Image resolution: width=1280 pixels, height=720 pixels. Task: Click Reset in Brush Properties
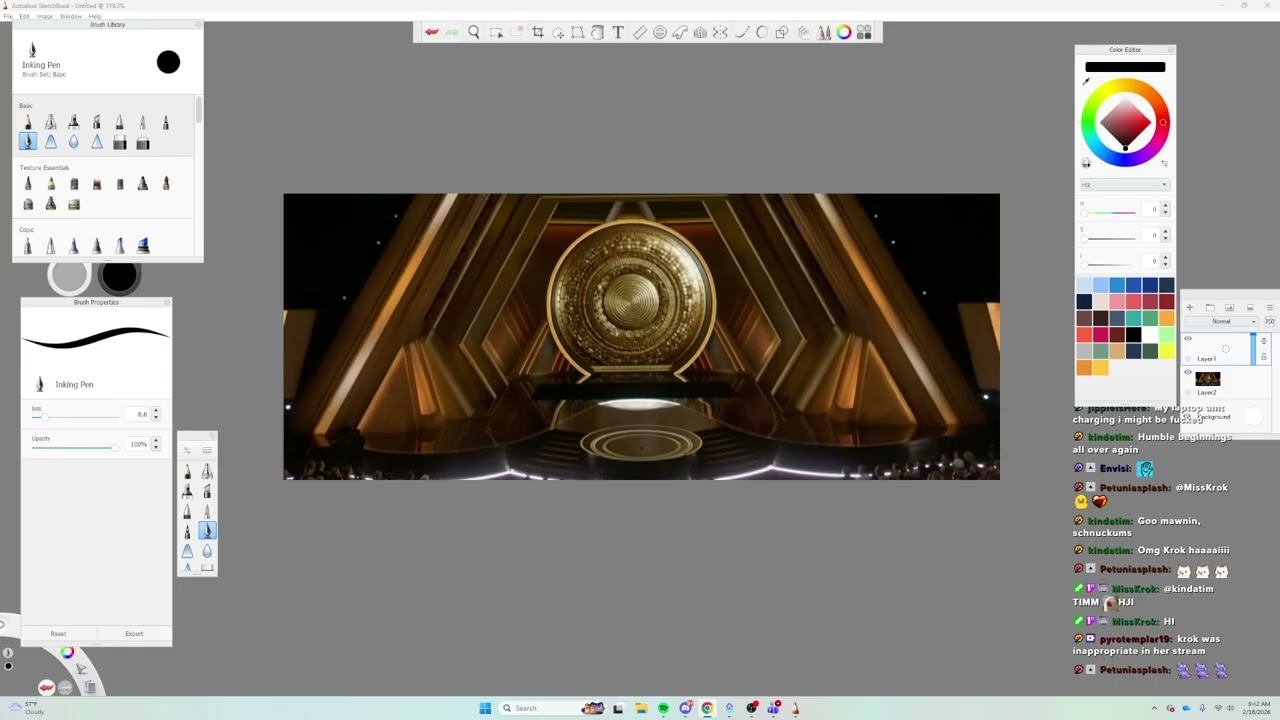[58, 634]
